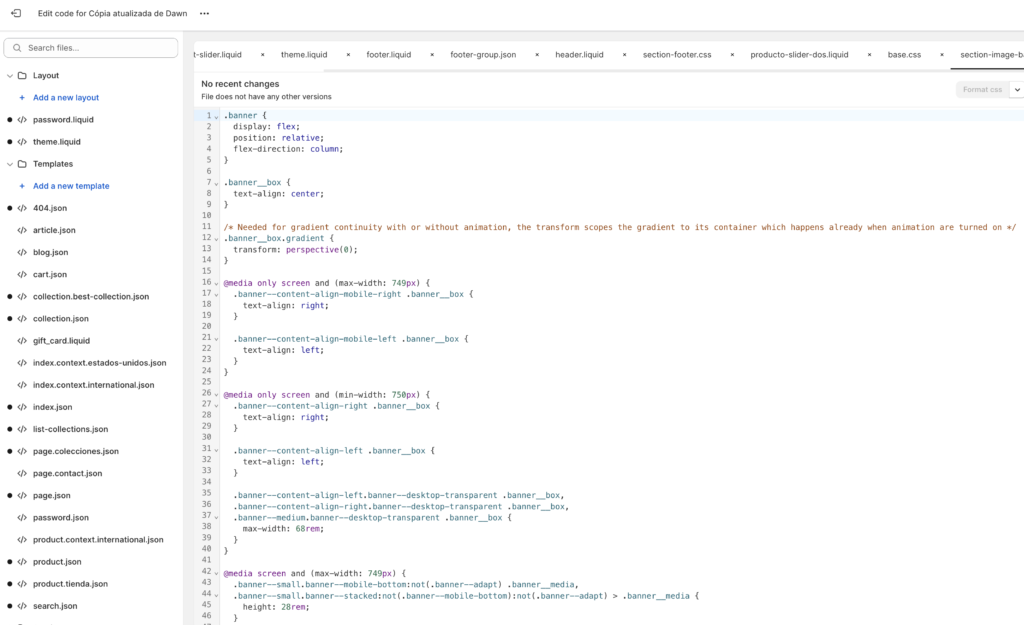Close the header.liquid tab
Screen dimensions: 1024x625
[x=624, y=55]
